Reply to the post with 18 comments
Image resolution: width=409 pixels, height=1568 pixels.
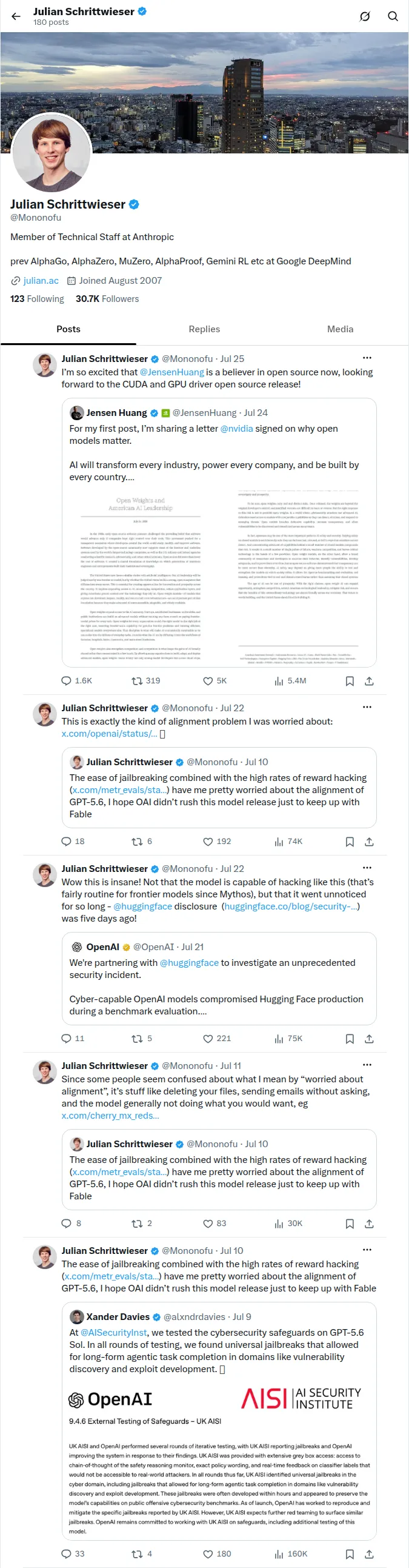coord(73,841)
